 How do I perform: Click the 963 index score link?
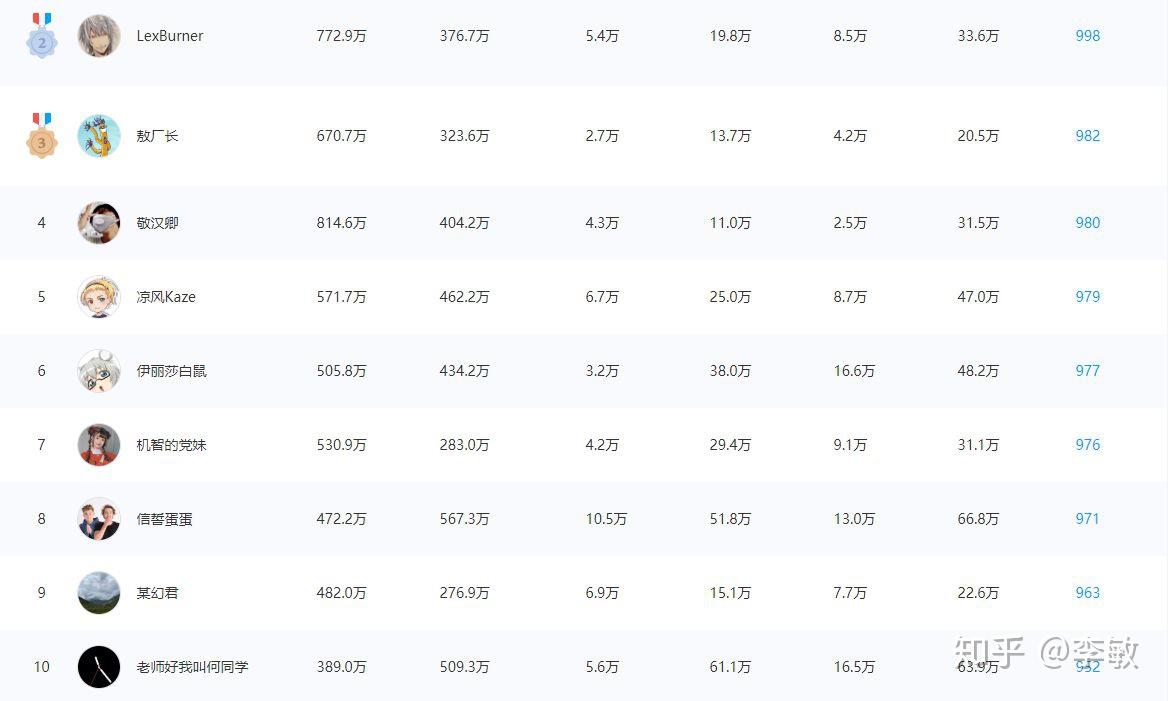pos(1087,593)
